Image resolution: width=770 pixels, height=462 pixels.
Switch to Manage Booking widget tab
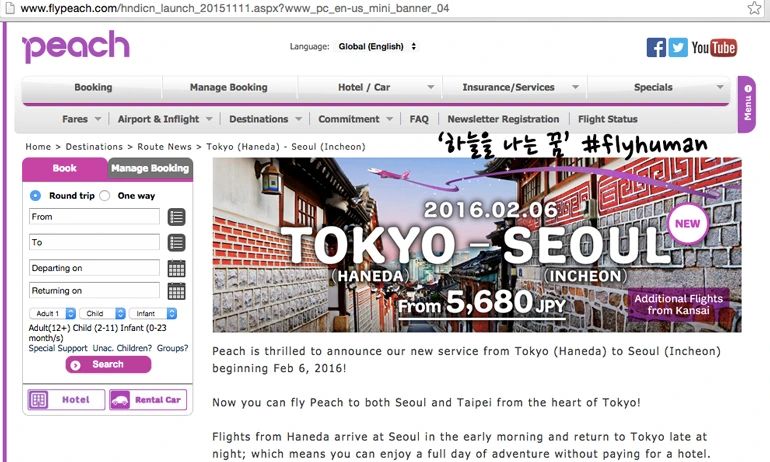pos(150,168)
